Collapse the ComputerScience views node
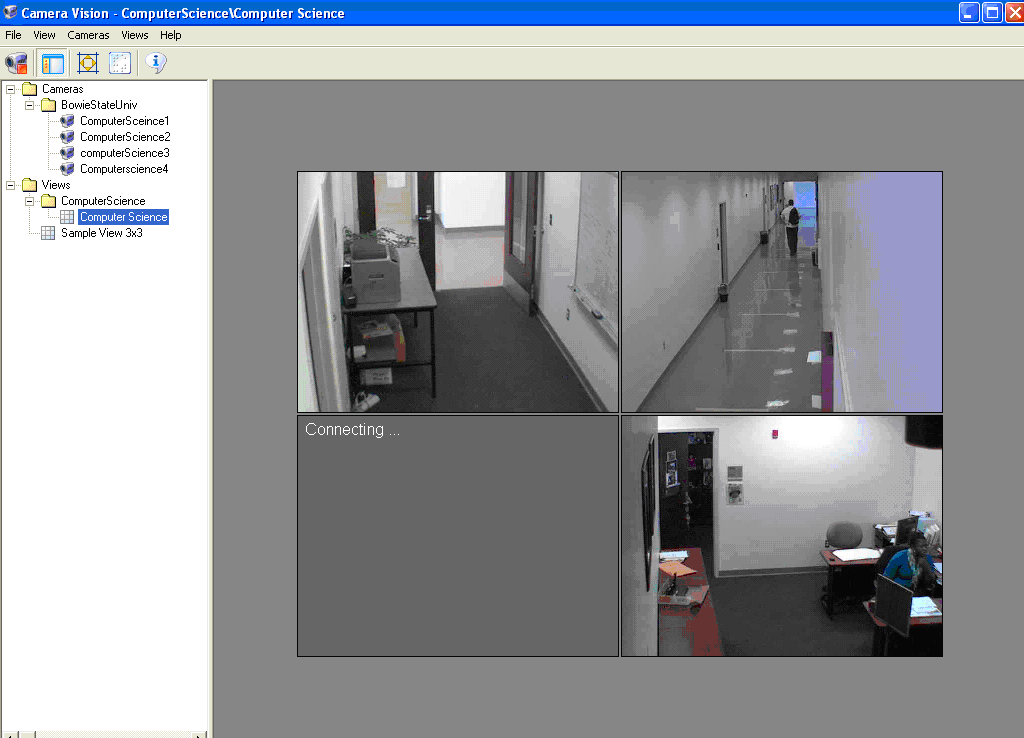Screen dimensions: 1024x738 point(29,201)
